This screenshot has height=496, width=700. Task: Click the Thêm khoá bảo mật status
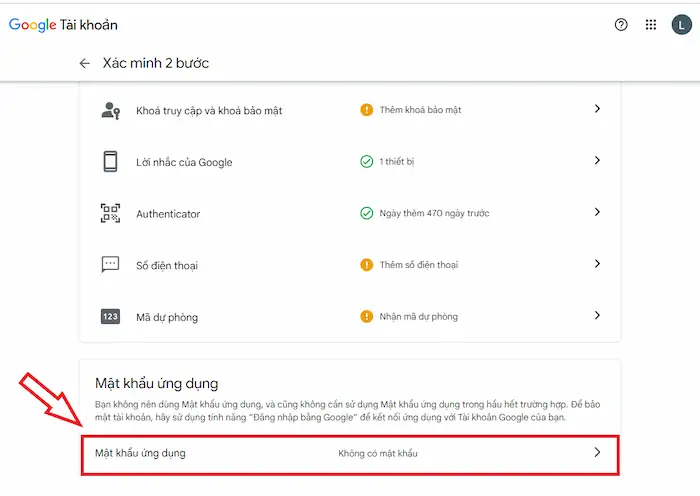[419, 109]
